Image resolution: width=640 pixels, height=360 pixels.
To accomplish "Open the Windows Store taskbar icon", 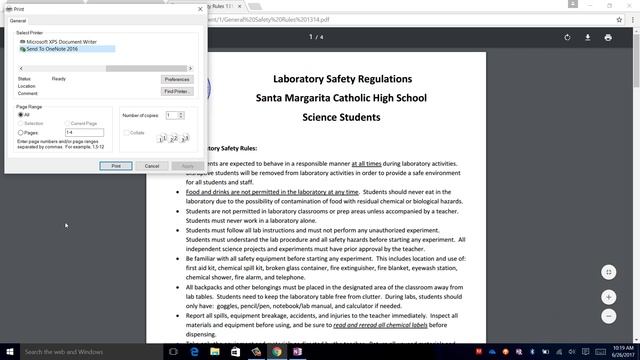I will [236, 352].
